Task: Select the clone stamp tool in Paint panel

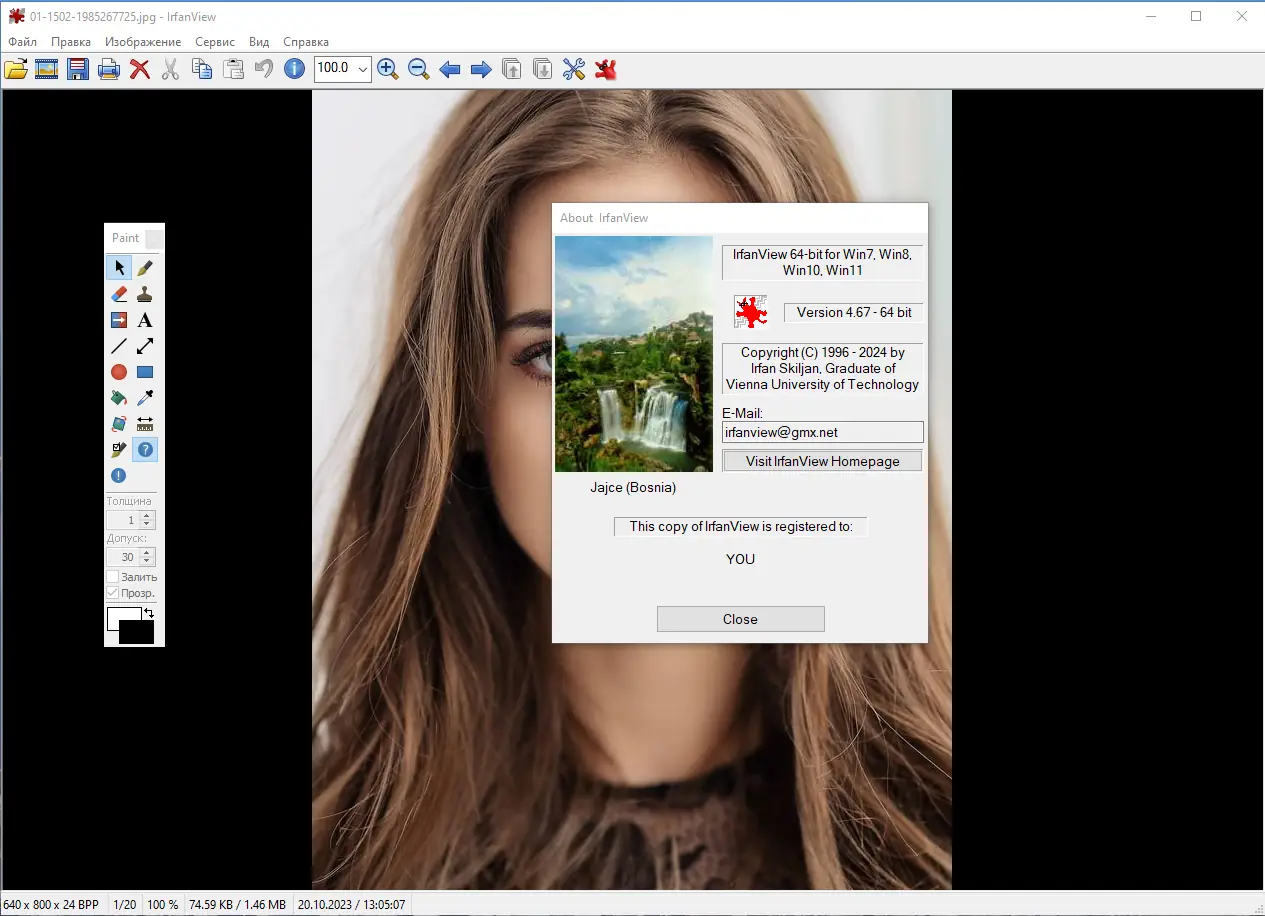Action: (x=145, y=294)
